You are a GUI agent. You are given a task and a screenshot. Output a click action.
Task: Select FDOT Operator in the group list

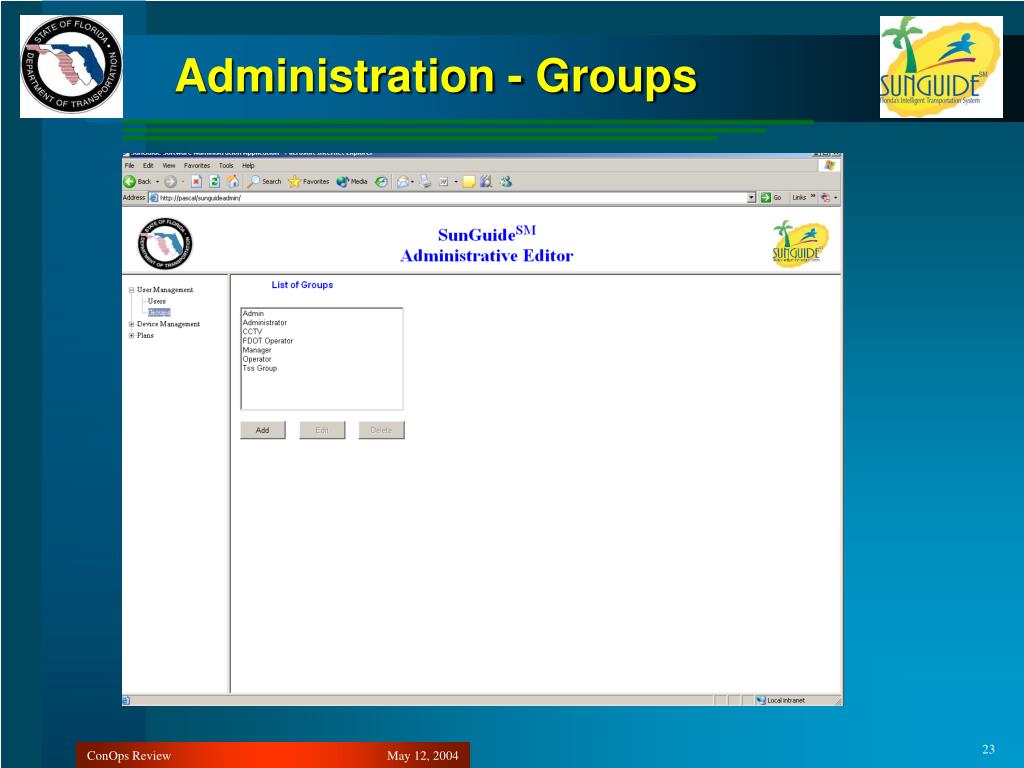pyautogui.click(x=268, y=341)
